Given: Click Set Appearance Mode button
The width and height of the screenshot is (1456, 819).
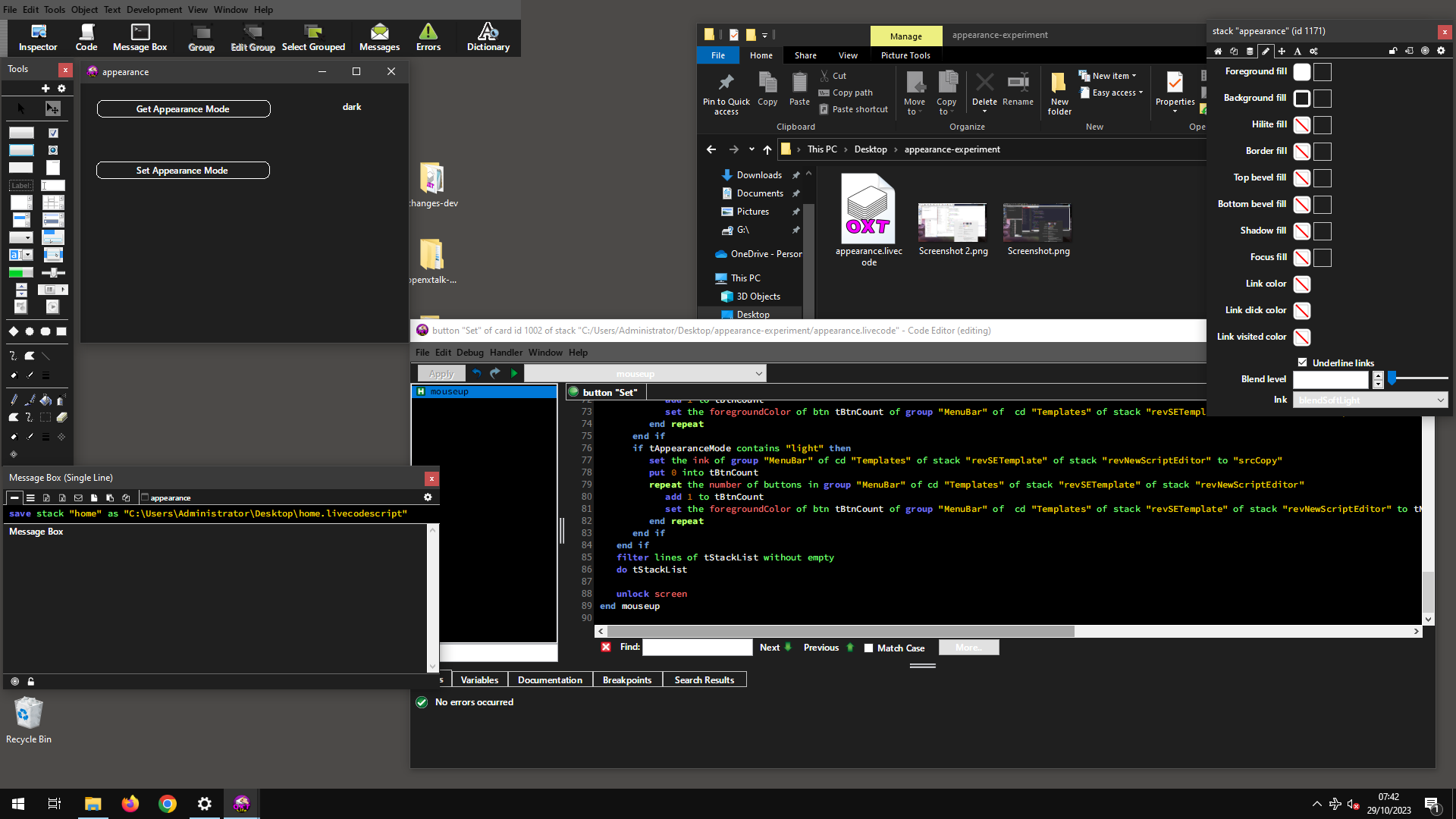Looking at the screenshot, I should point(183,171).
